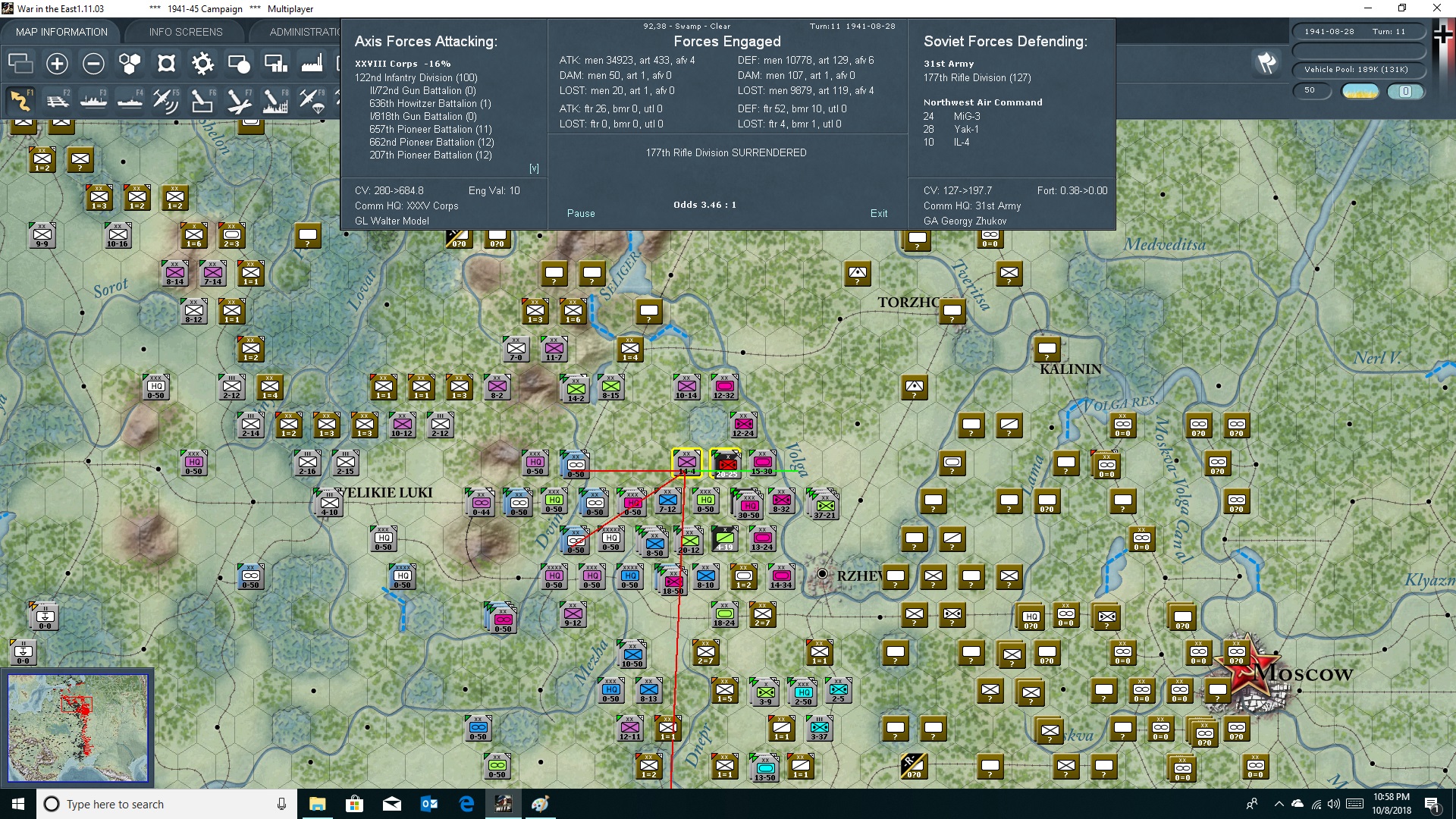Image resolution: width=1456 pixels, height=819 pixels.
Task: Select Move mode (F1) arrow icon
Action: click(20, 100)
